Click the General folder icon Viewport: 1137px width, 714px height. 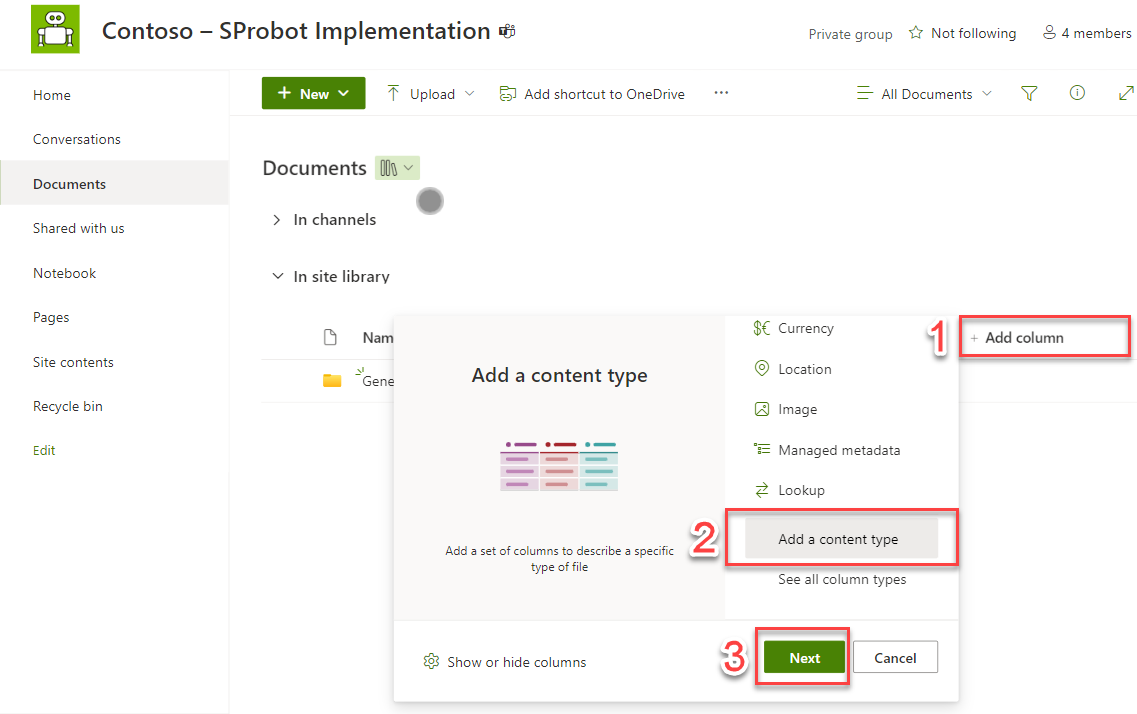coord(332,381)
